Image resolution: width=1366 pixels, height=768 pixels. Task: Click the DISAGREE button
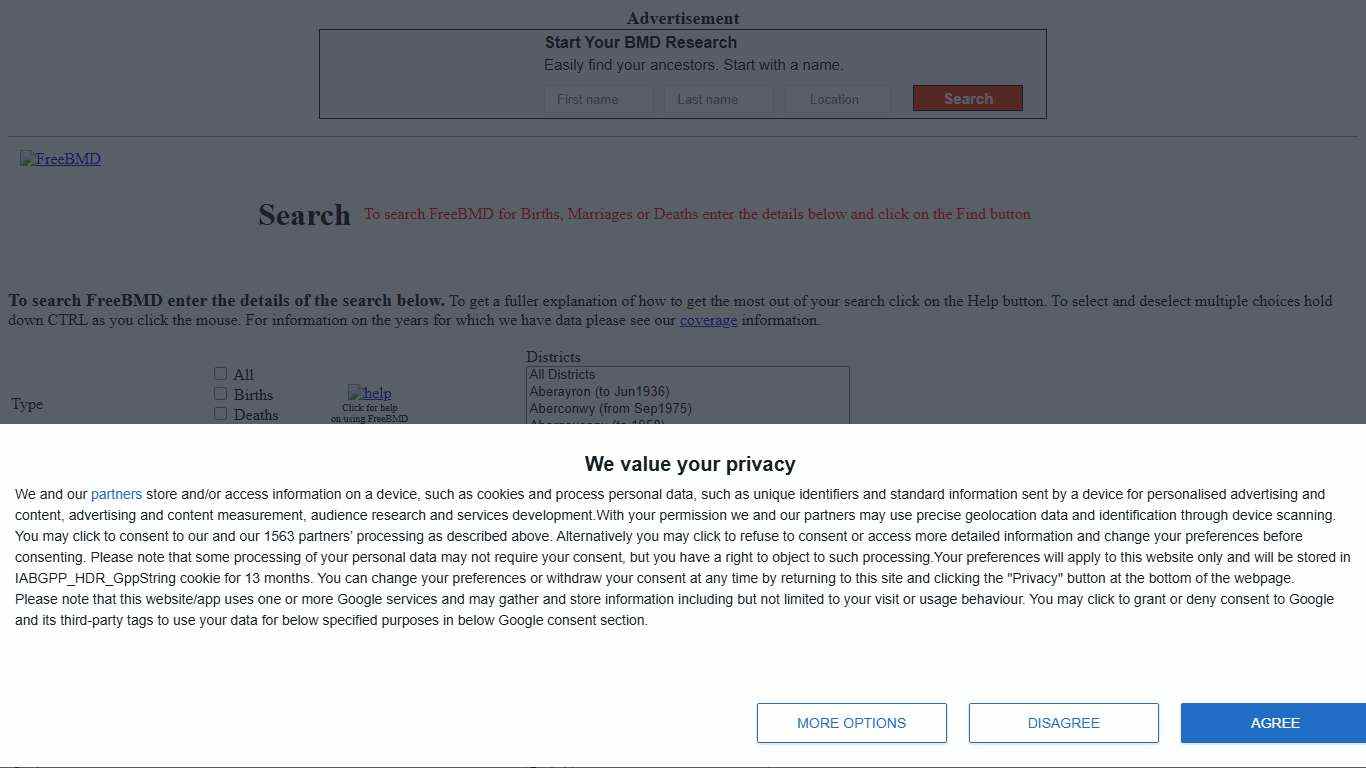point(1063,723)
